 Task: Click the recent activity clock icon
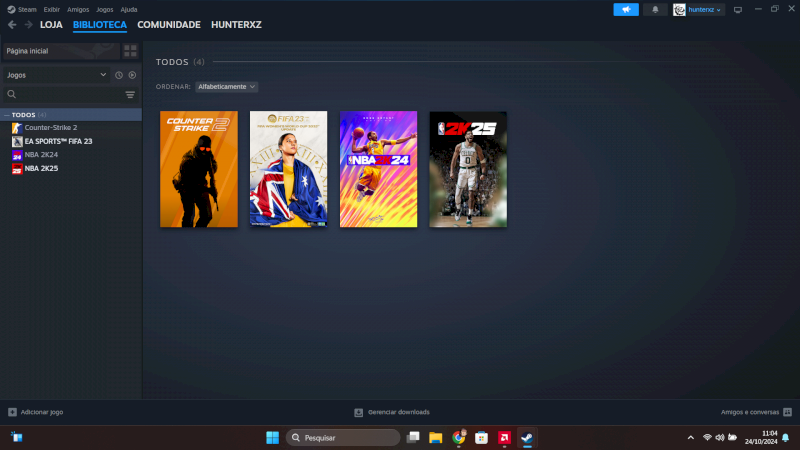point(118,75)
